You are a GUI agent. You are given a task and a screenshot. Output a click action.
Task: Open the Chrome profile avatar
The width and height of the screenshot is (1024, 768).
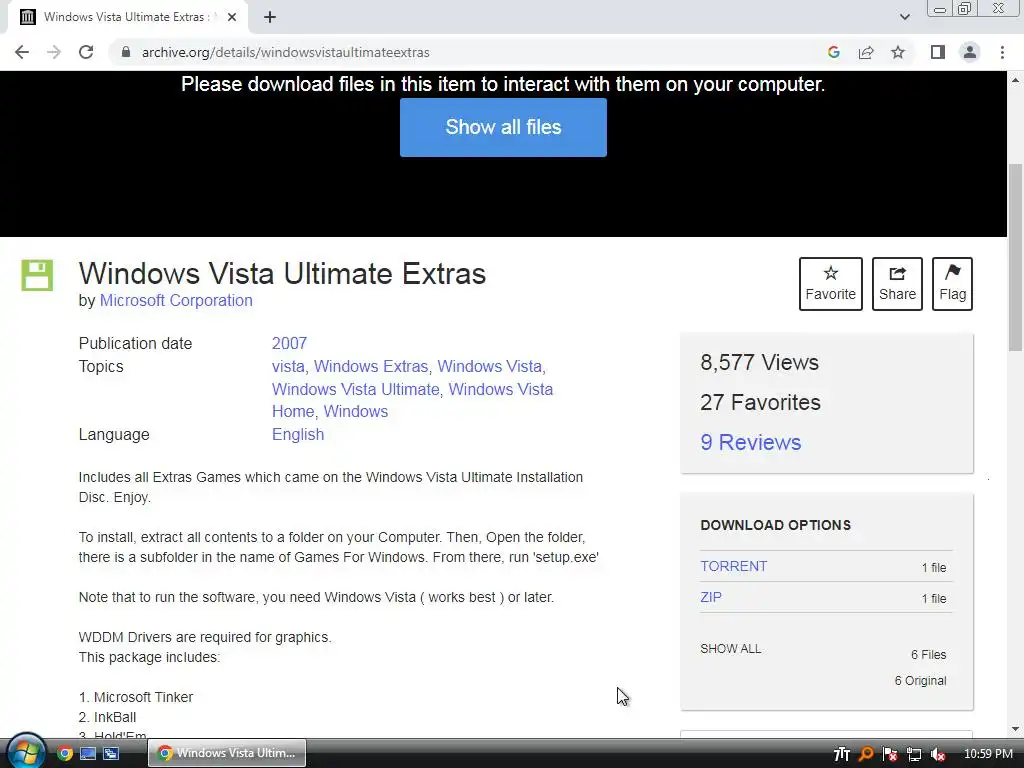(x=970, y=52)
